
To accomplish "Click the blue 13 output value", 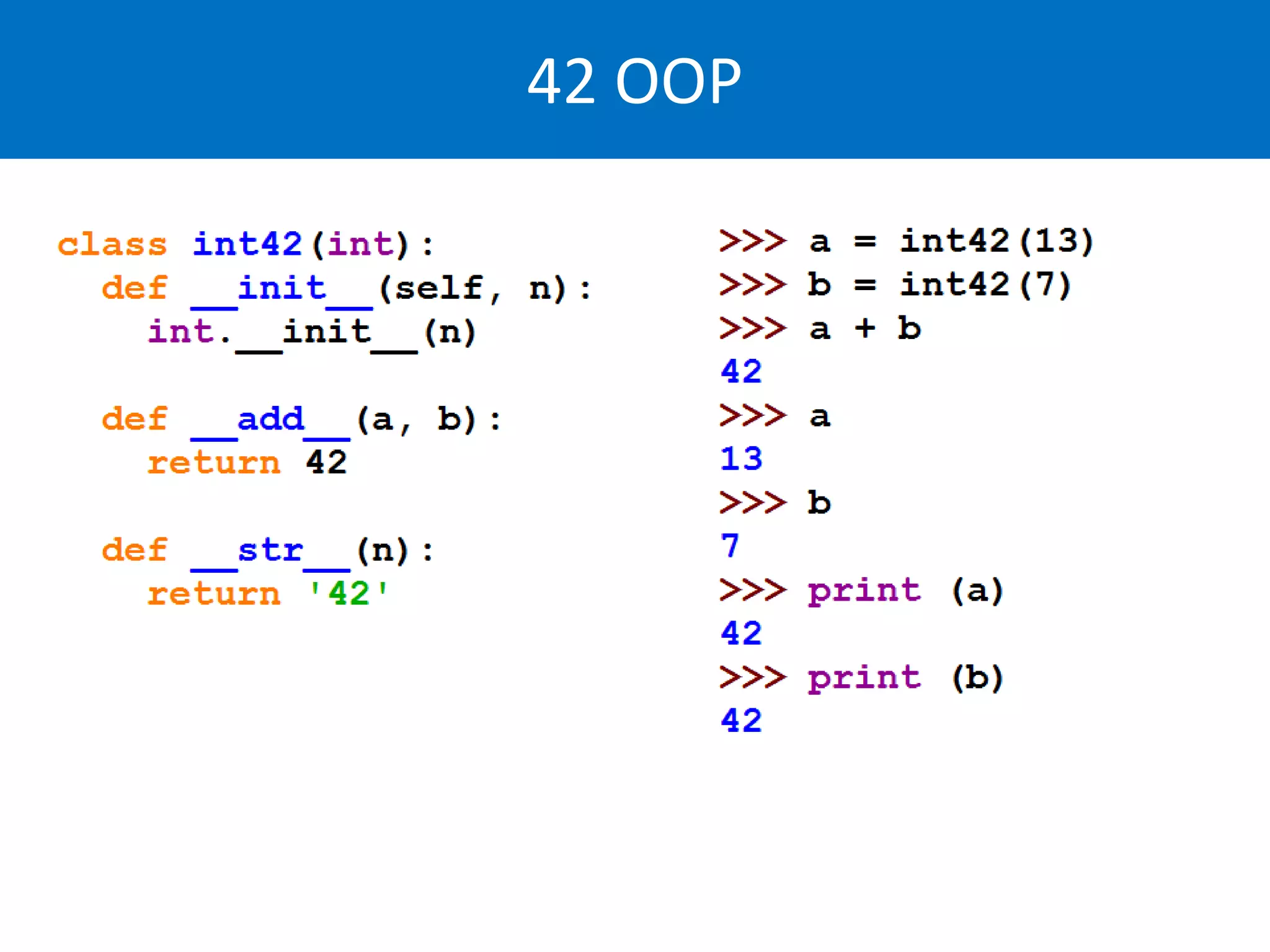I will (740, 459).
